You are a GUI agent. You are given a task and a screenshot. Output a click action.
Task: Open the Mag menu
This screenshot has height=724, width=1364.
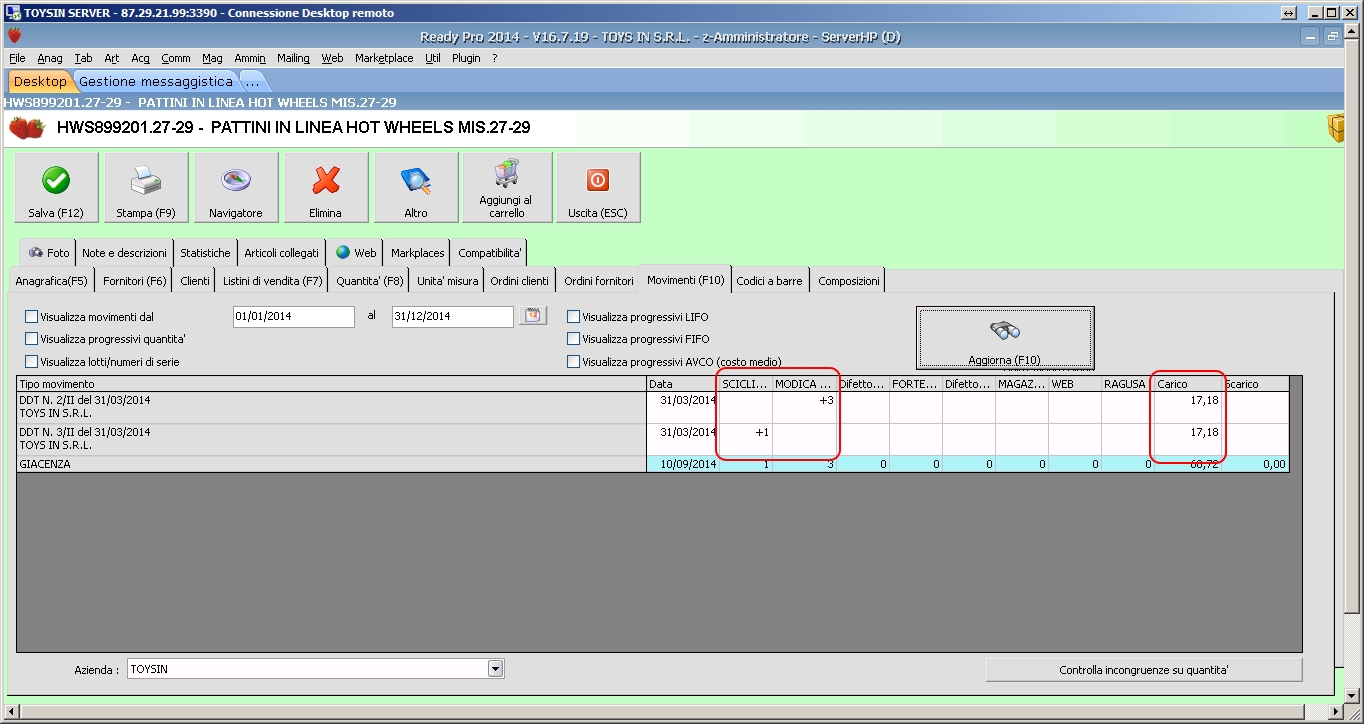tap(212, 58)
